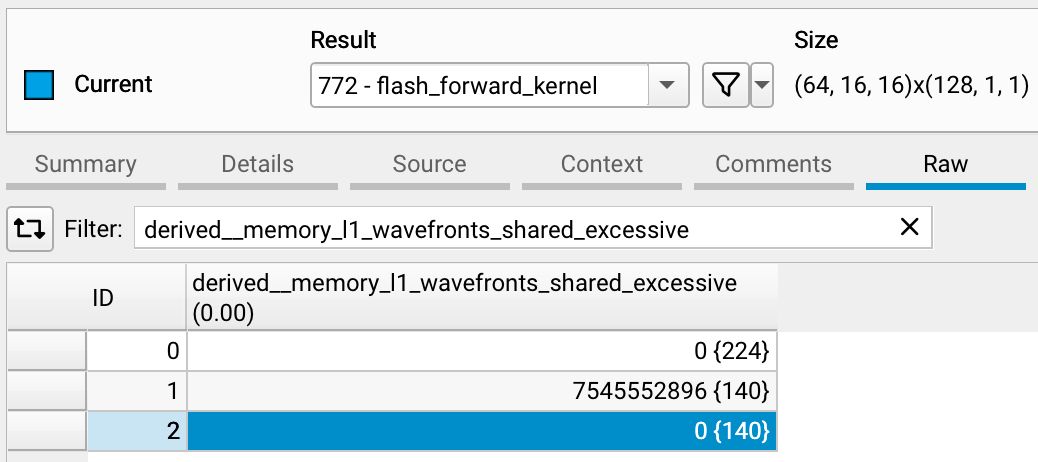Expand the filter options arrow
1038x462 pixels.
tap(764, 87)
